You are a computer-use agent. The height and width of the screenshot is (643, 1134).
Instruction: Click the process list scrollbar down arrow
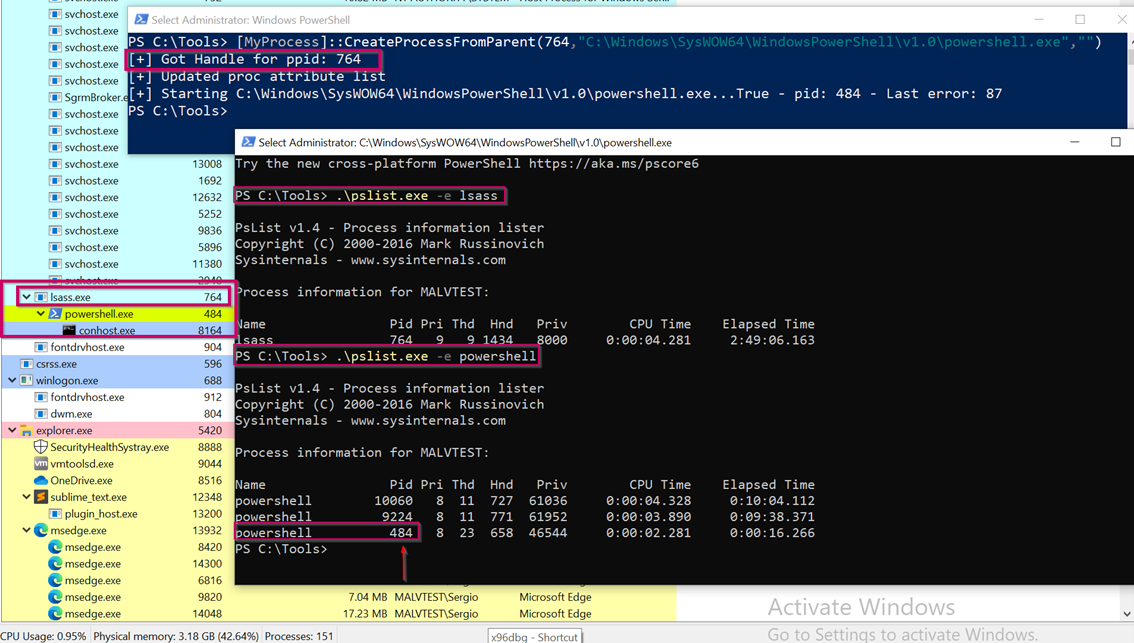click(x=1127, y=614)
